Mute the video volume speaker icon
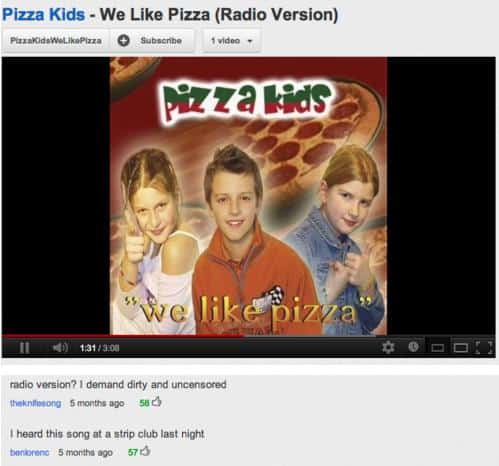 coord(60,348)
